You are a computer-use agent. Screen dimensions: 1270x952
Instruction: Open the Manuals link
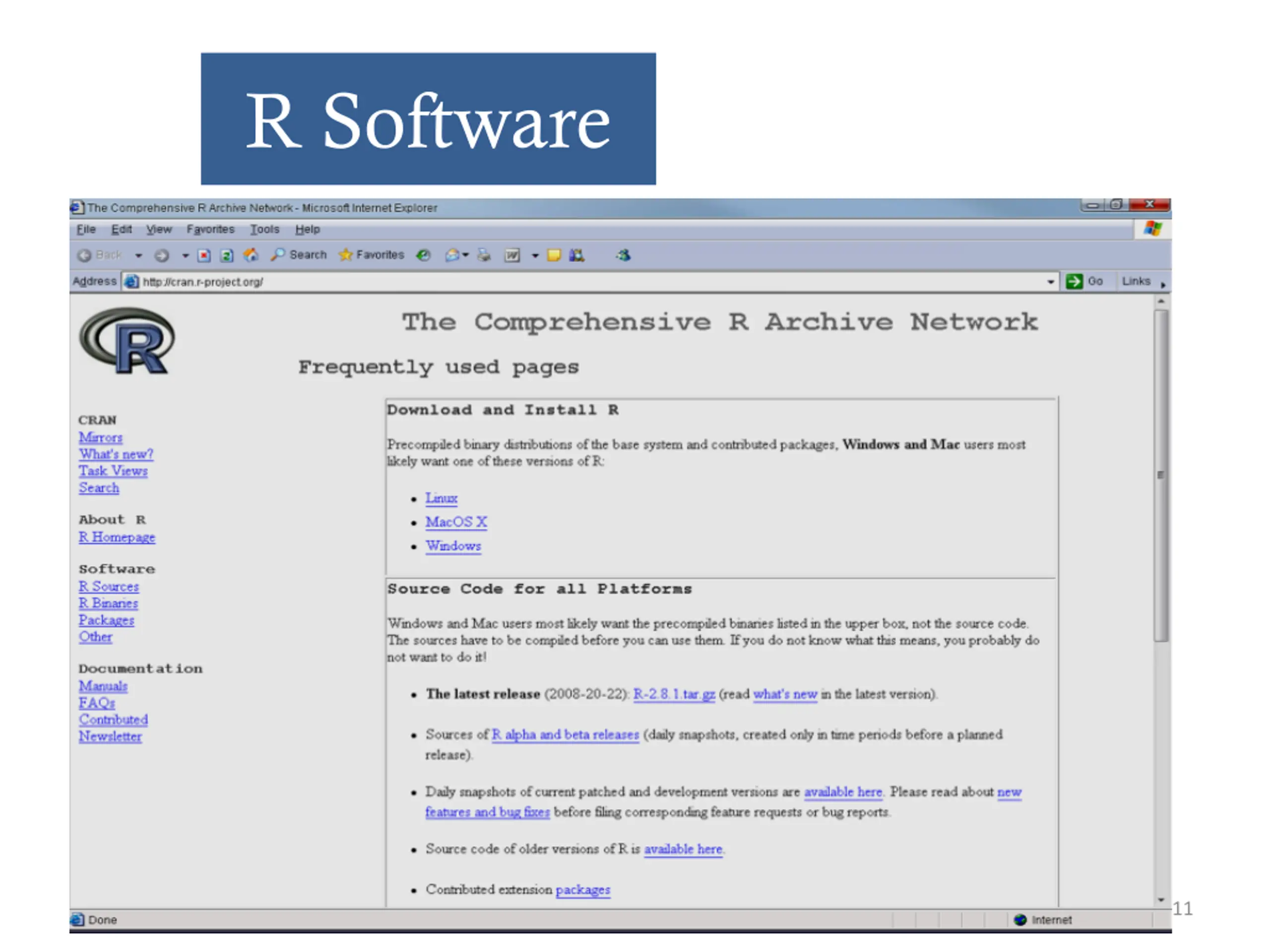(x=103, y=686)
